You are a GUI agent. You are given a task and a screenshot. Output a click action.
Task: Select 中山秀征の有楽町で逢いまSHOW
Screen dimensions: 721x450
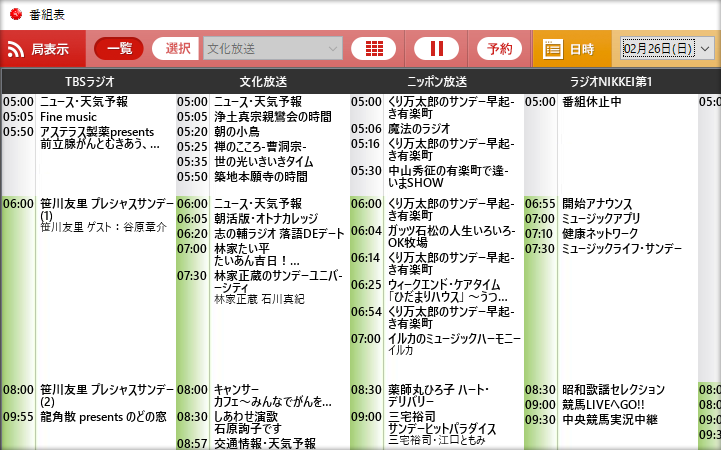pos(448,177)
